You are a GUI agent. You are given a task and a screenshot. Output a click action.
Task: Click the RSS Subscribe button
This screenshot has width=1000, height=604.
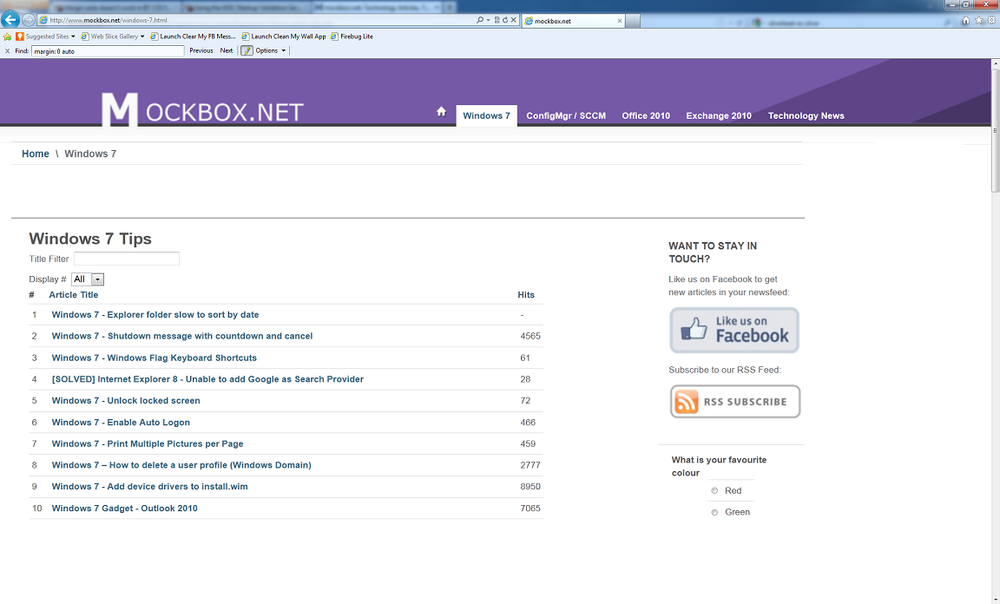pos(735,402)
